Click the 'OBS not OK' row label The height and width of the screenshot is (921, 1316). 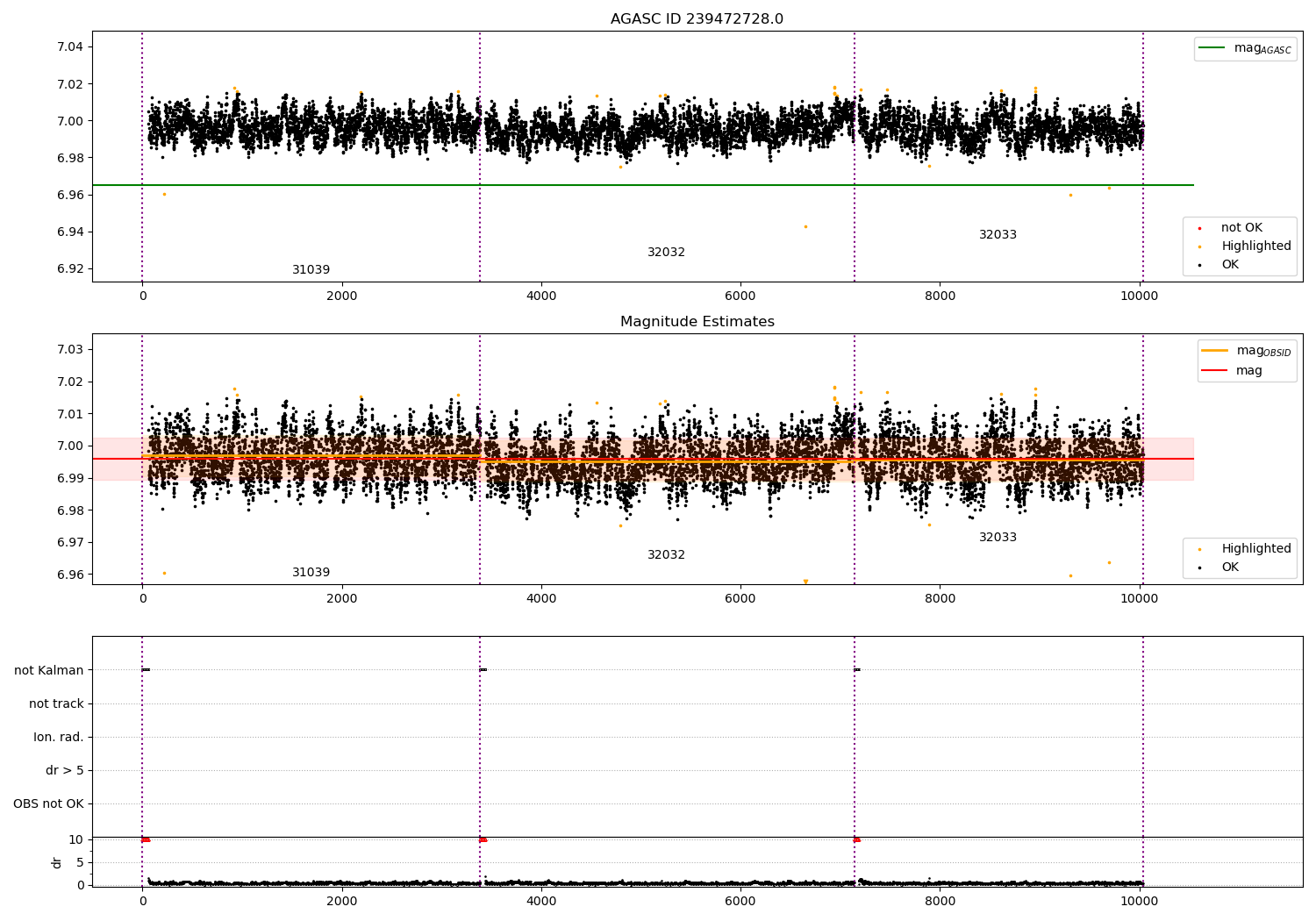(x=48, y=803)
